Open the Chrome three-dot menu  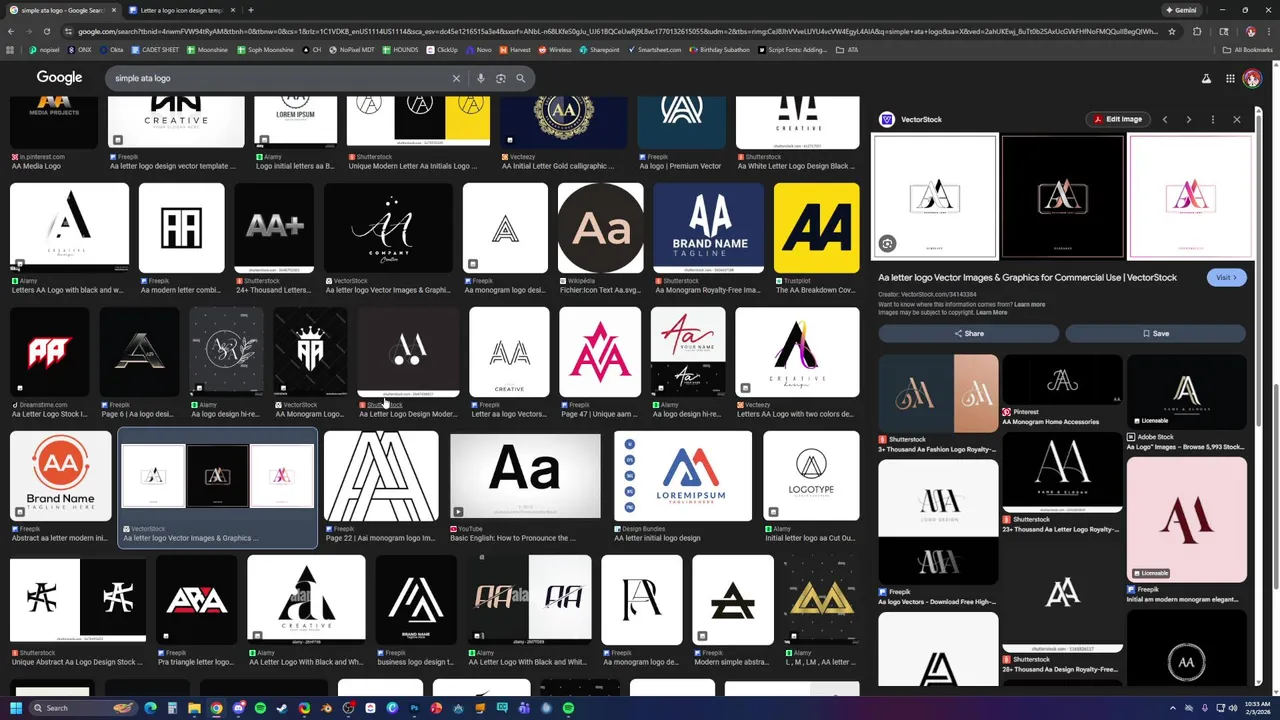click(x=1268, y=31)
